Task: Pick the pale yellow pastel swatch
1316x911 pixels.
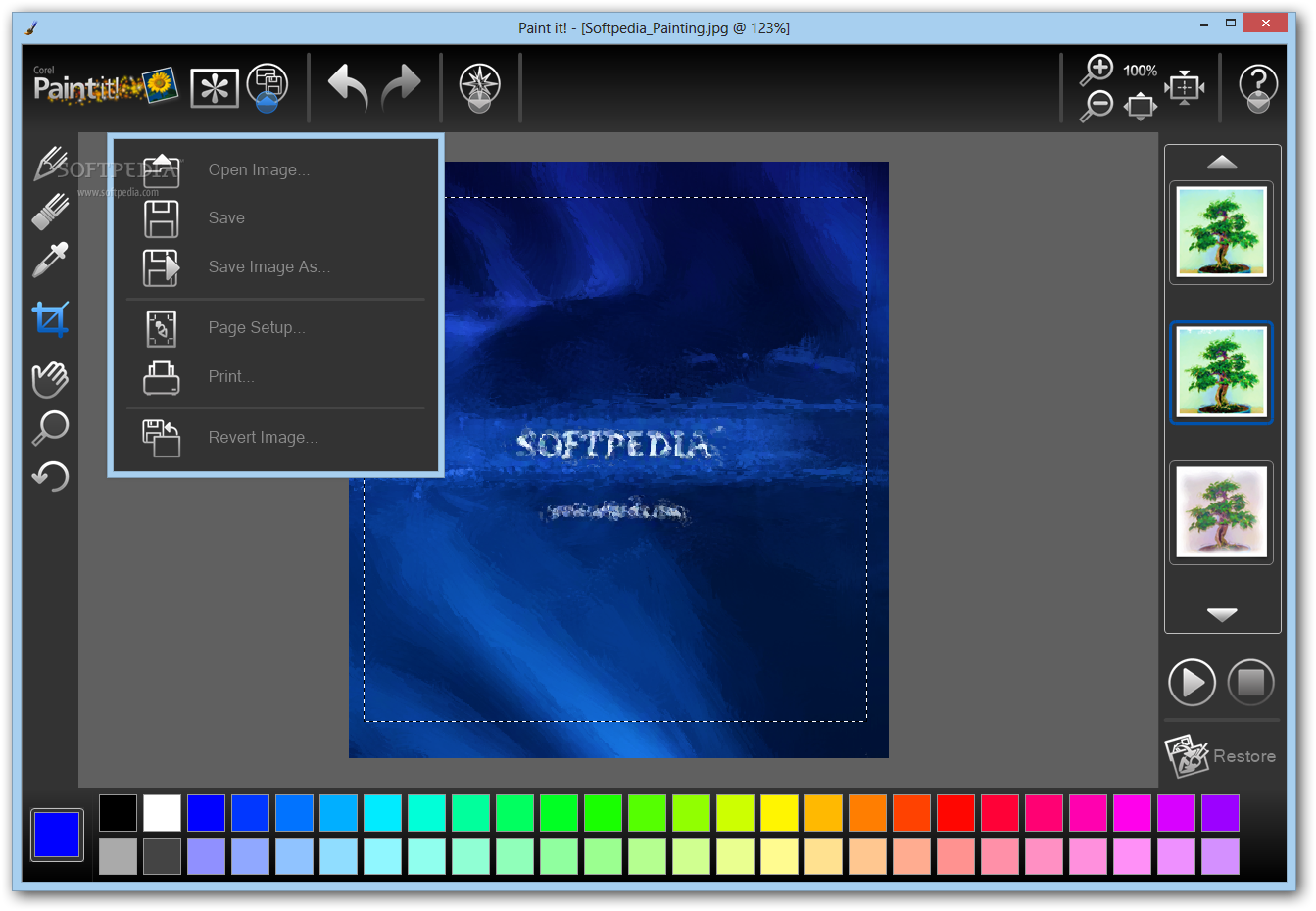Action: click(x=779, y=856)
